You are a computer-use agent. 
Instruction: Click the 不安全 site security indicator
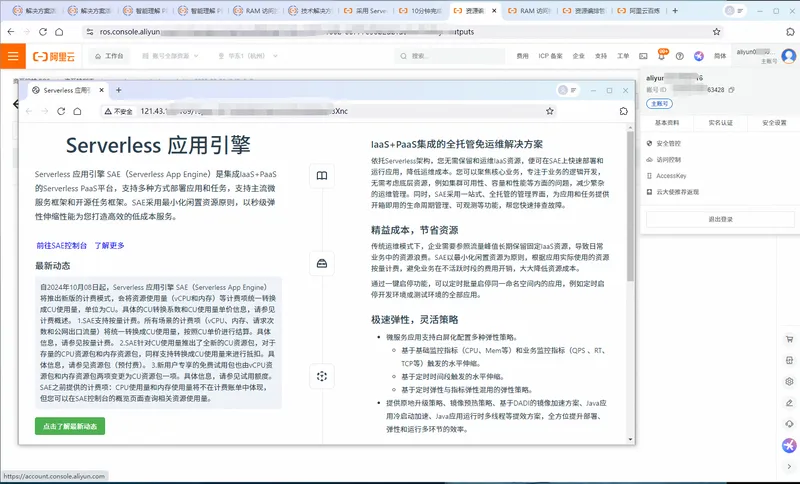[x=118, y=111]
